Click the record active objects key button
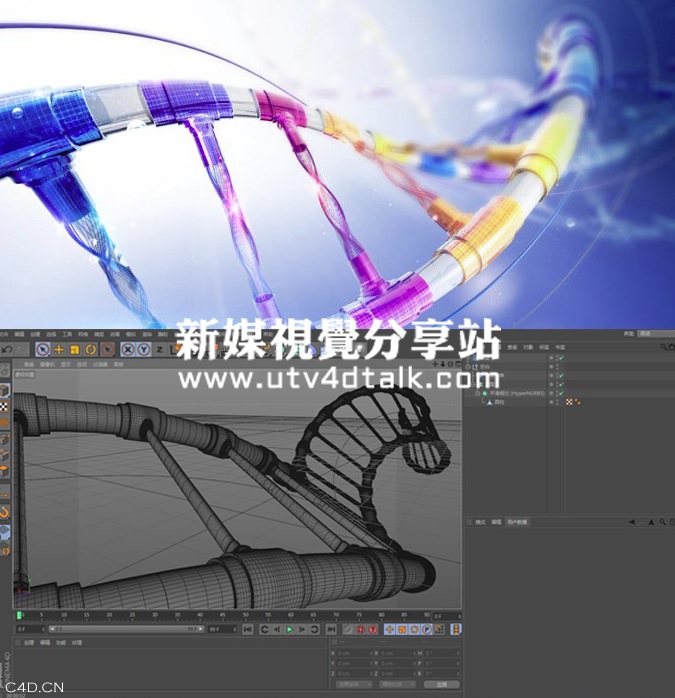 coord(348,629)
